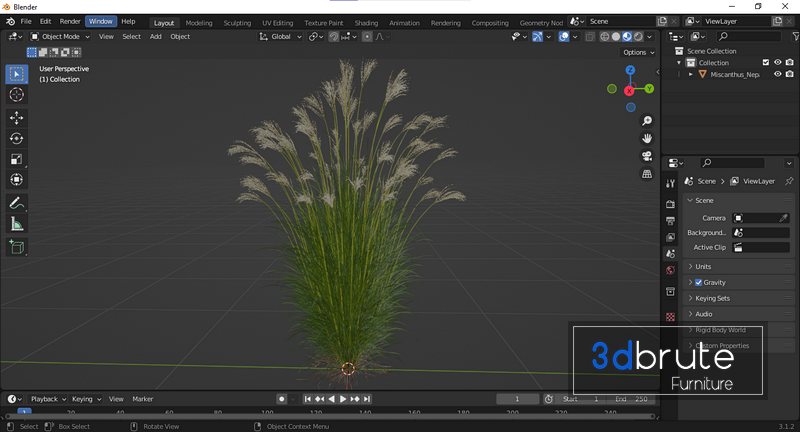This screenshot has height=432, width=800.
Task: Open the Output properties tab
Action: (x=670, y=221)
